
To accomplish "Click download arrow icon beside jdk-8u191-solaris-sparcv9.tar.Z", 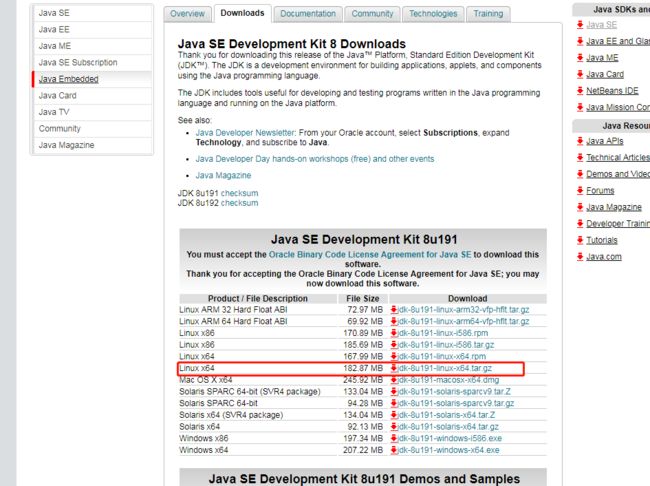I will point(394,391).
